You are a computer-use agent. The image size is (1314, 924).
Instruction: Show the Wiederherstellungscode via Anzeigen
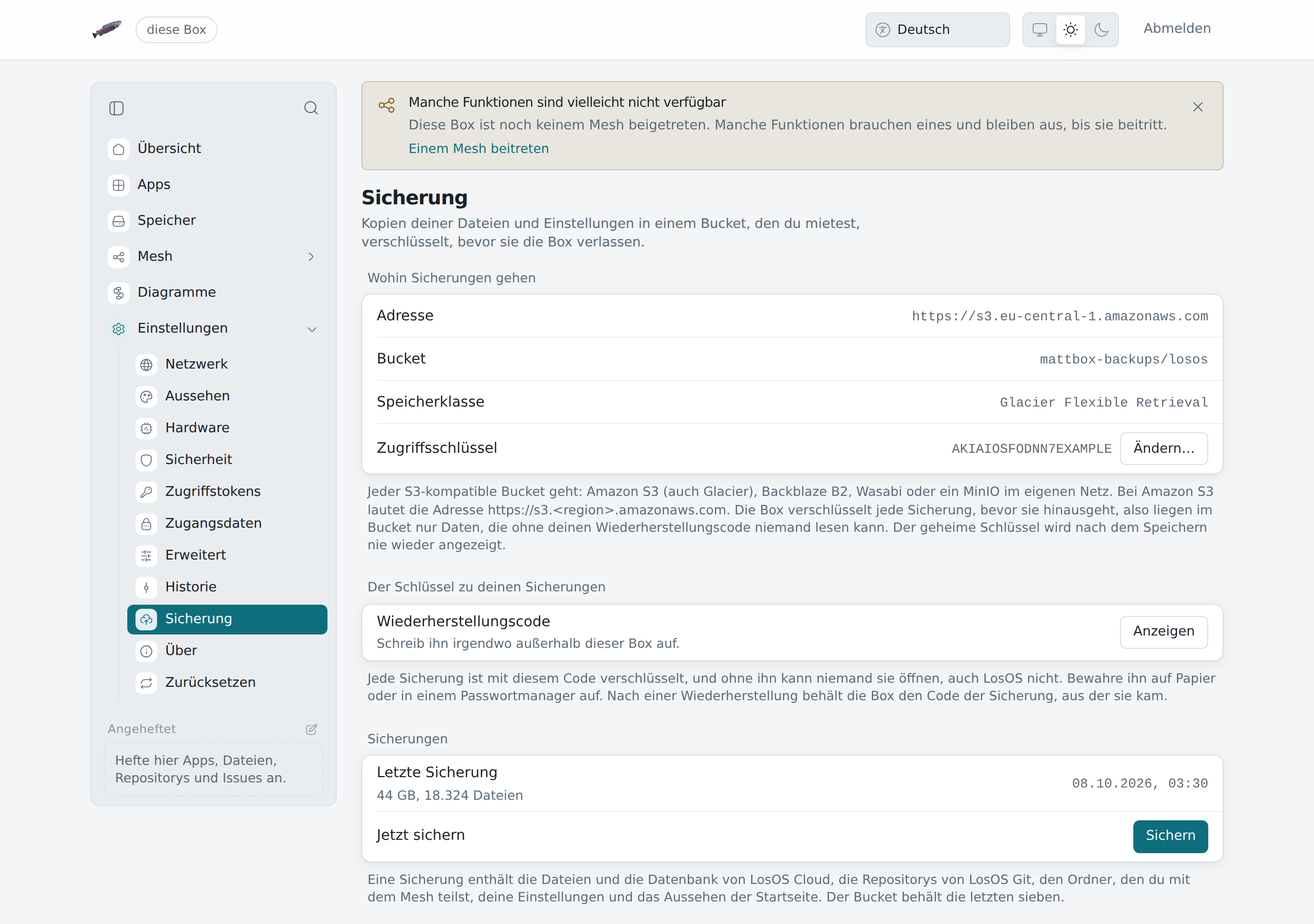[x=1164, y=631]
